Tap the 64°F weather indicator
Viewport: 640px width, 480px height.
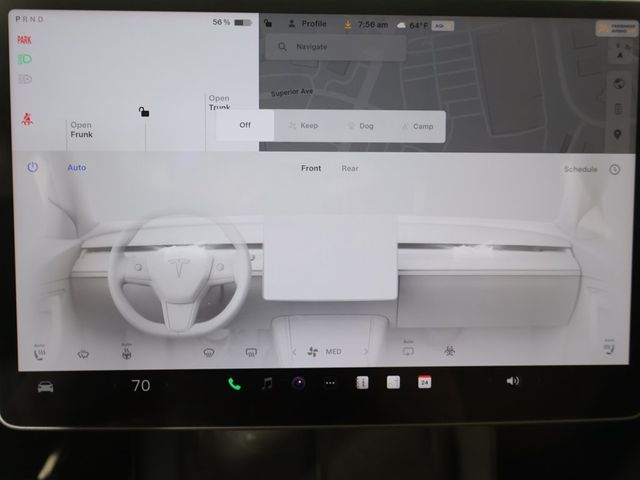412,25
